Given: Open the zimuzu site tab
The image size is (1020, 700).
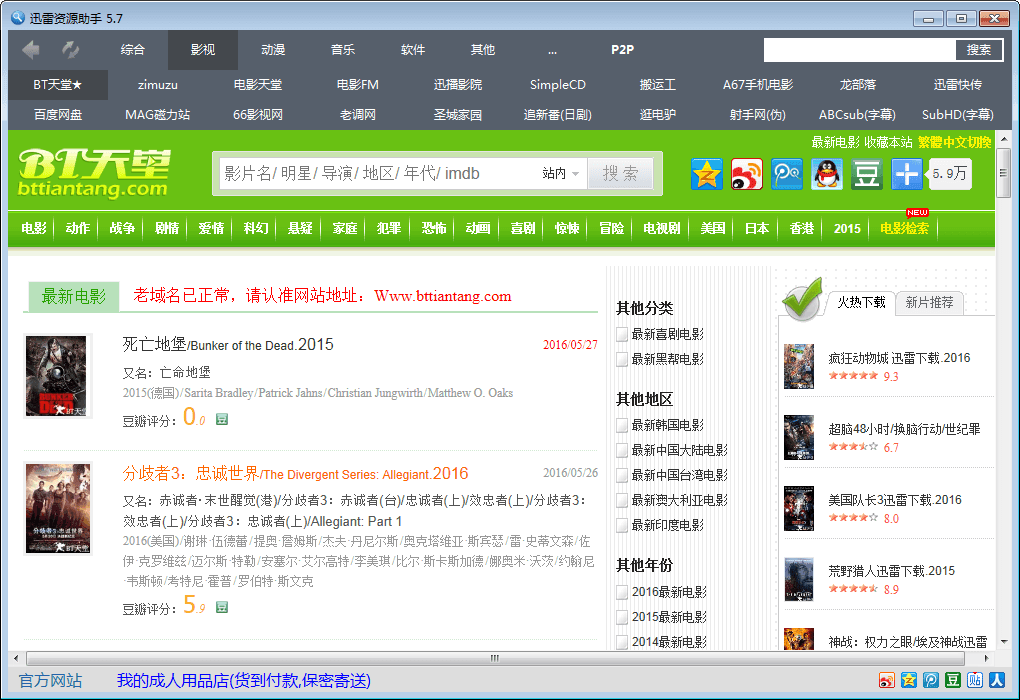Looking at the screenshot, I should 158,85.
